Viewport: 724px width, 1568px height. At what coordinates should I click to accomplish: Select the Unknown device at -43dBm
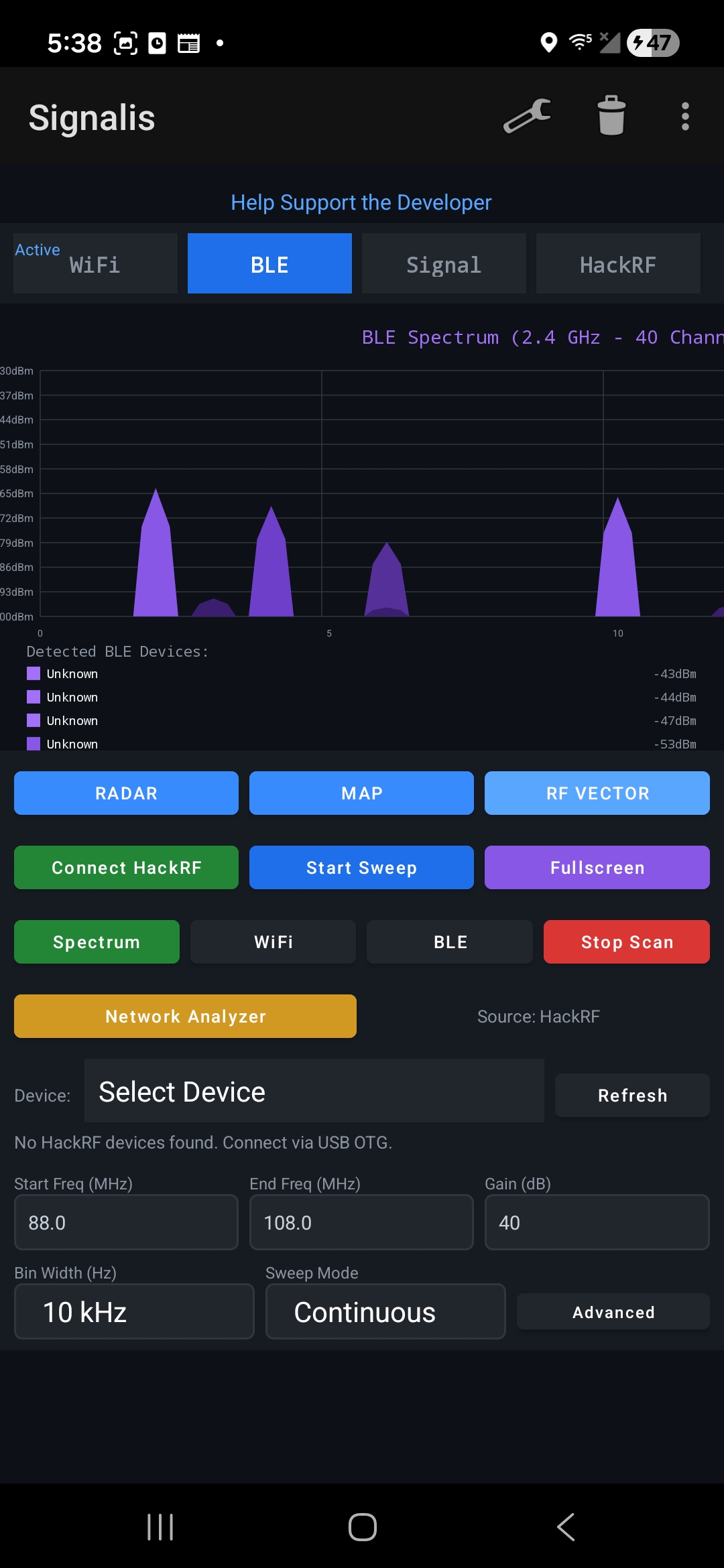(361, 674)
